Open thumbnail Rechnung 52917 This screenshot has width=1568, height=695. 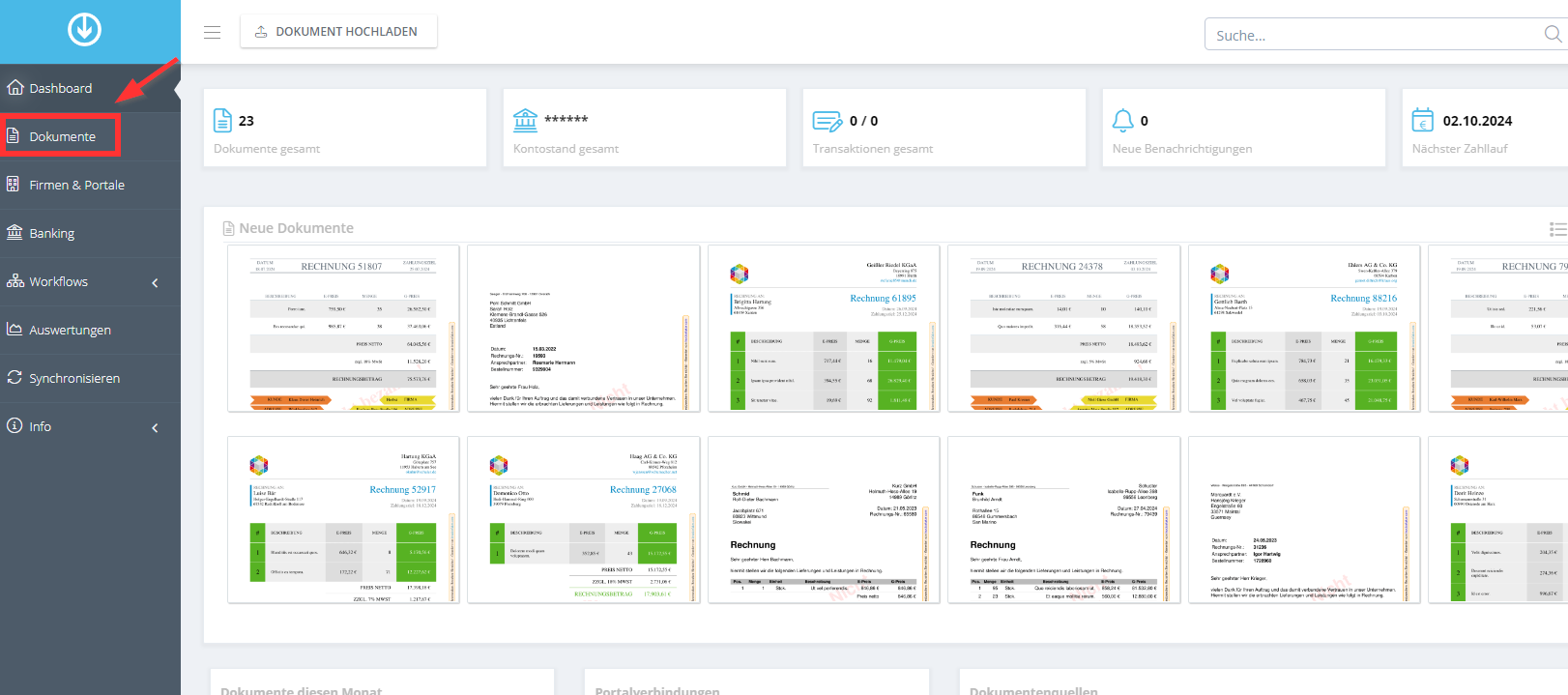tap(344, 520)
